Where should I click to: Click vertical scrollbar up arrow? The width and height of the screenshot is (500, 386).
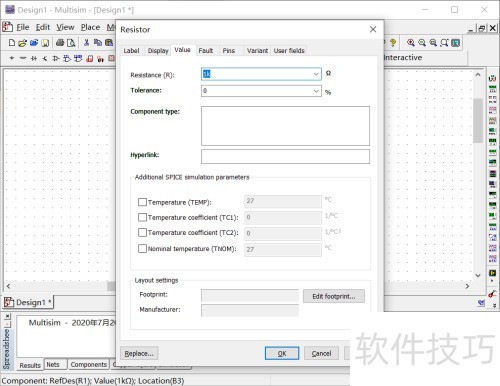[x=478, y=75]
